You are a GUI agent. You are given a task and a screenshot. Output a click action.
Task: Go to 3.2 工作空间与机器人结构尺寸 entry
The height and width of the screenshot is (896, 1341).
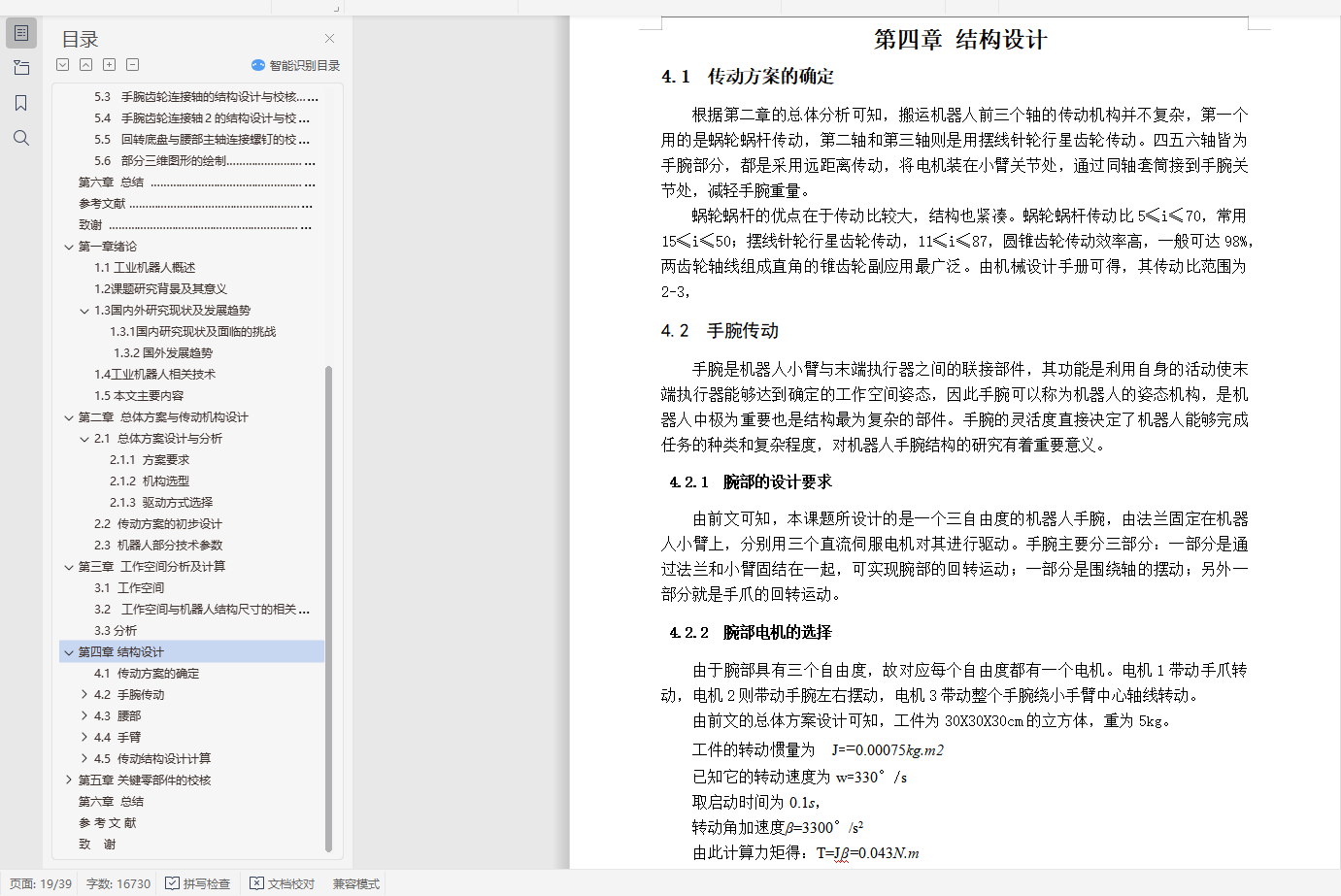tap(203, 610)
